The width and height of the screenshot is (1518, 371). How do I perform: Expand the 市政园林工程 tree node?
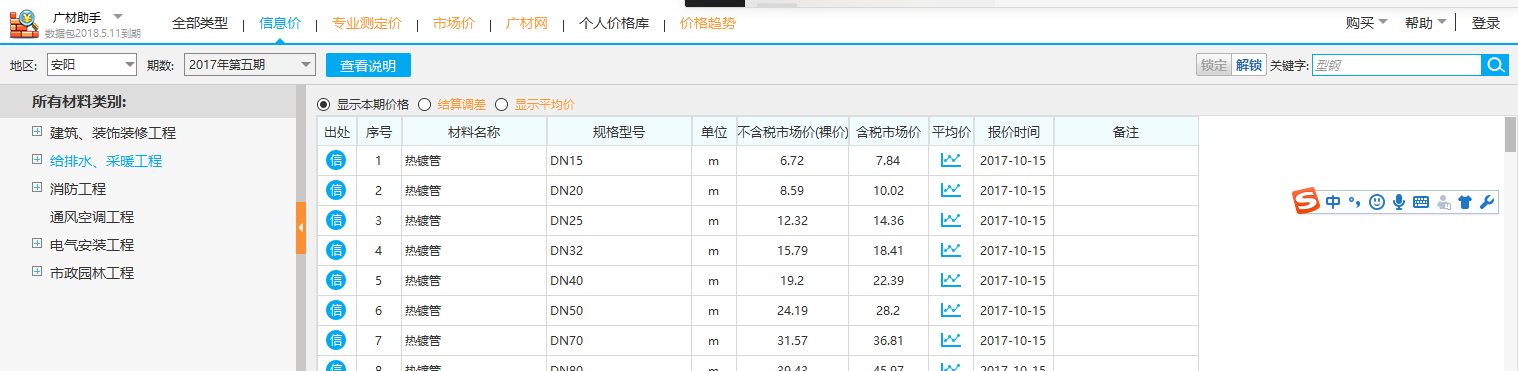coord(37,271)
